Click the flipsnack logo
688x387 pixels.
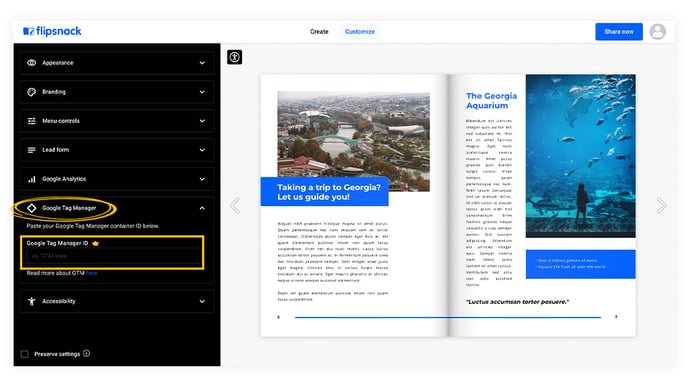(52, 31)
